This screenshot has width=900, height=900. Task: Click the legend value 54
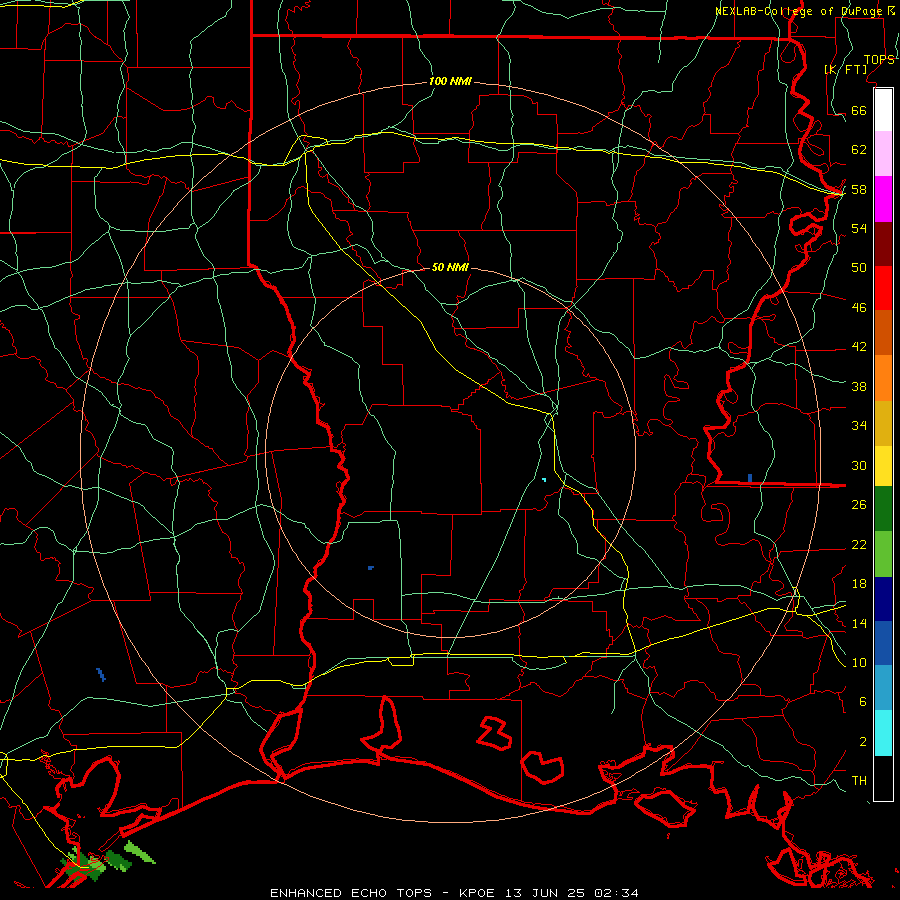click(859, 228)
